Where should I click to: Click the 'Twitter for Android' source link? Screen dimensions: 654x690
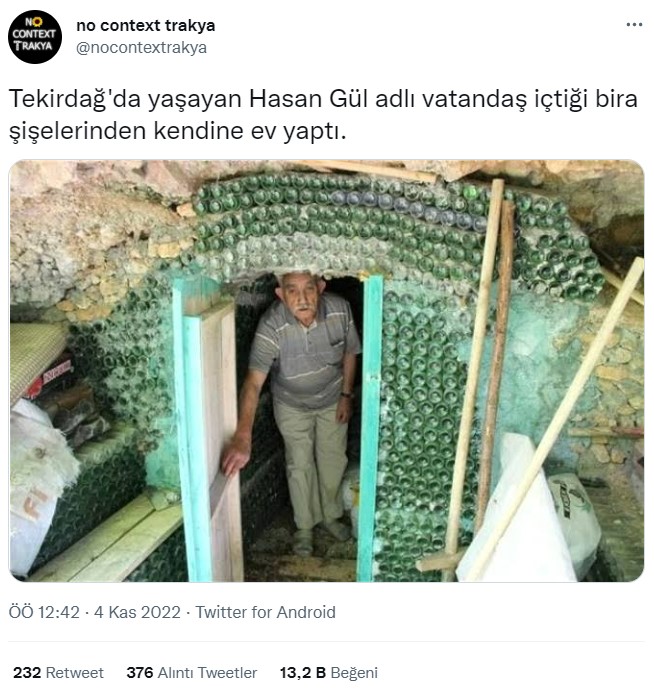click(265, 612)
